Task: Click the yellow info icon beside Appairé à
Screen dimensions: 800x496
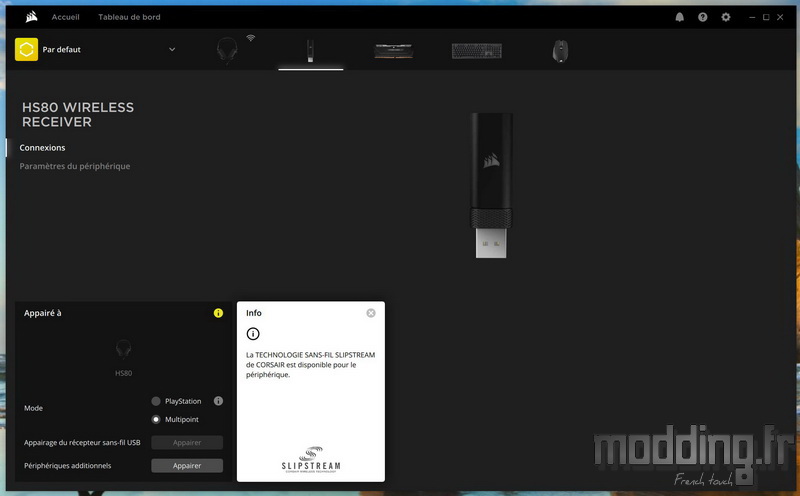Action: [218, 313]
